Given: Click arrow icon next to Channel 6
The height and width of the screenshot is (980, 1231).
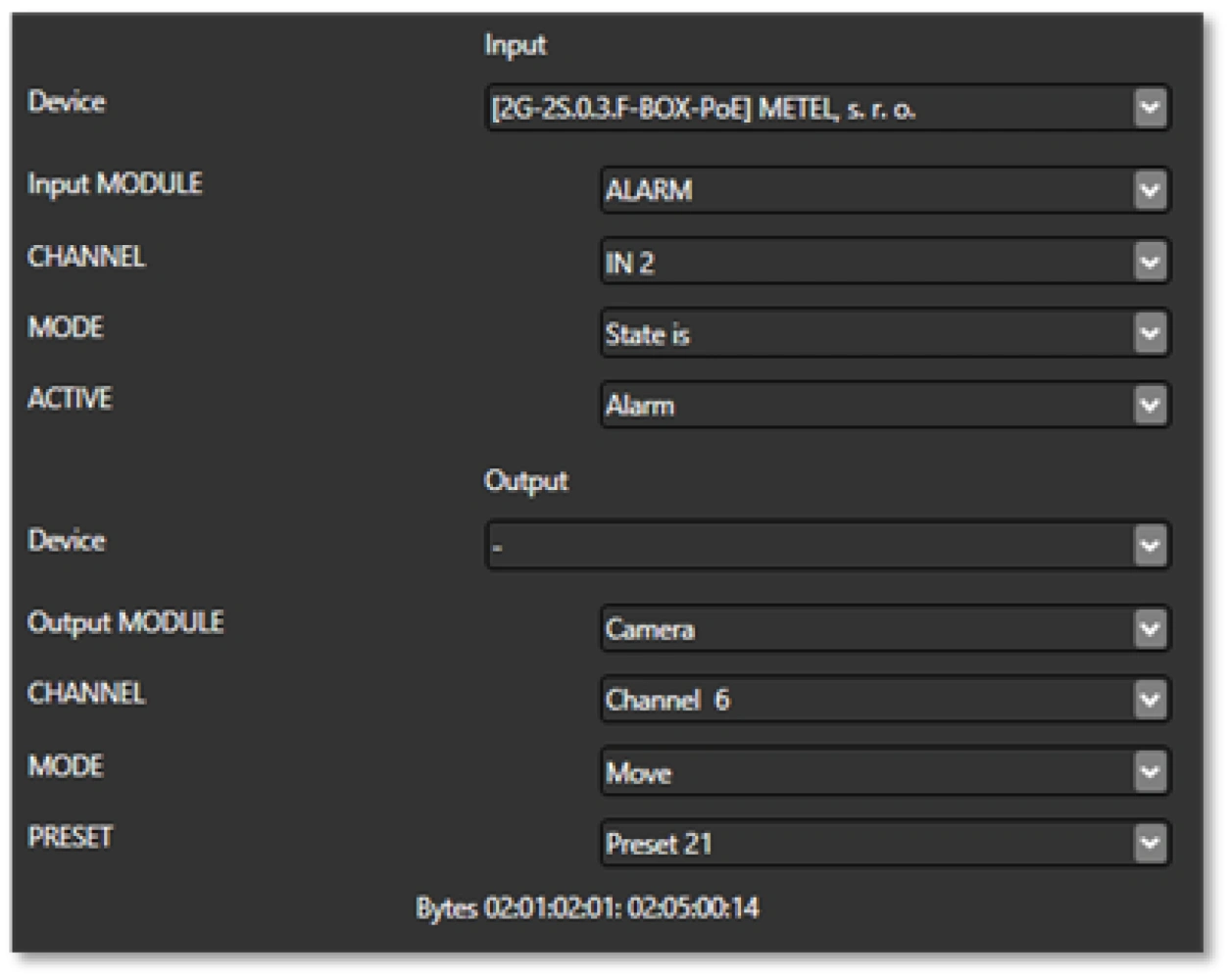Looking at the screenshot, I should click(x=1151, y=700).
